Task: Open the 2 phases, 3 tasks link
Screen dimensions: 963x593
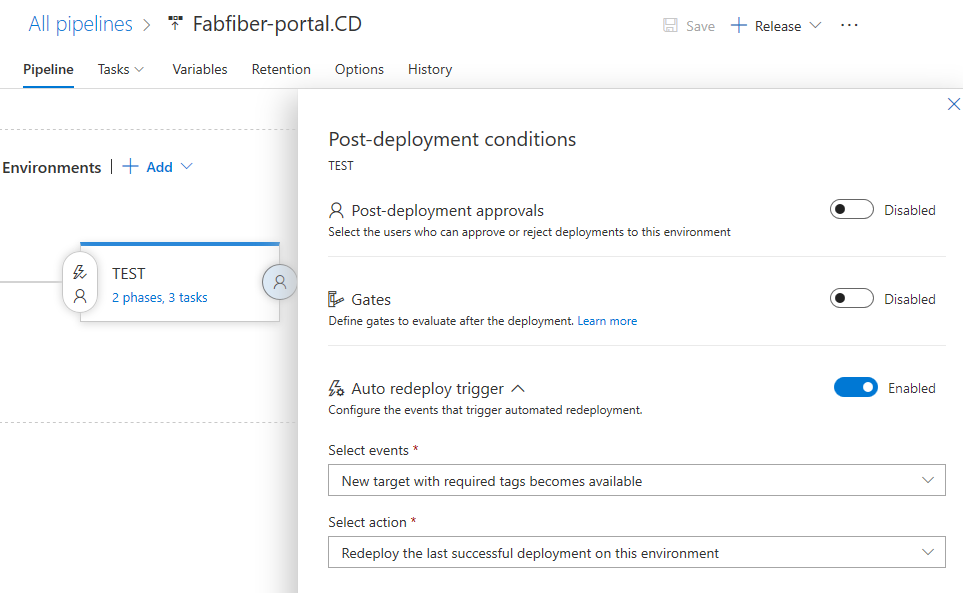Action: click(160, 297)
